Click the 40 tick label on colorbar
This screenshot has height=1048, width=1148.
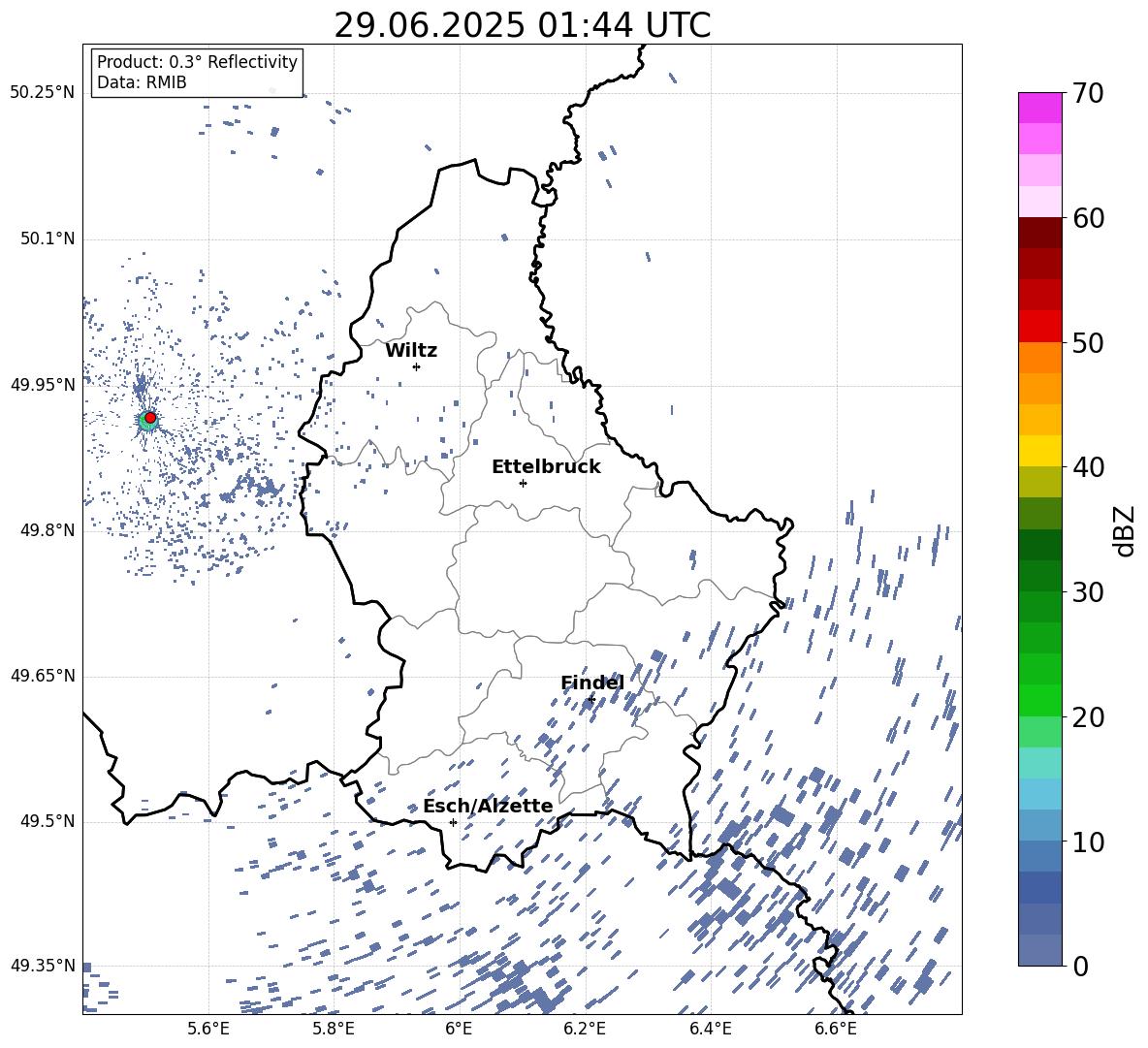coord(1088,467)
